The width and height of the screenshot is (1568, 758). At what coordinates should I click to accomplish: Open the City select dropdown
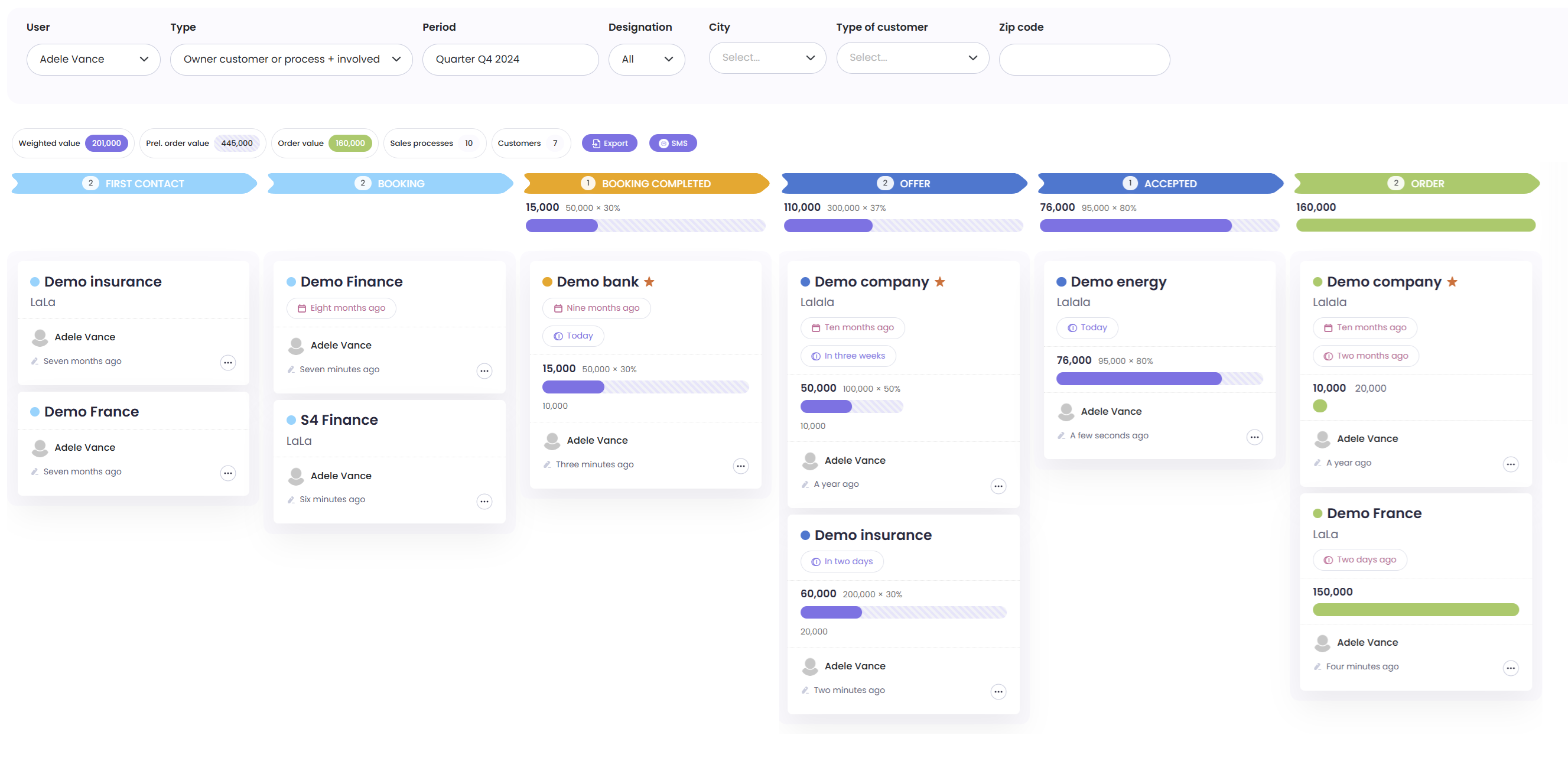click(x=767, y=58)
